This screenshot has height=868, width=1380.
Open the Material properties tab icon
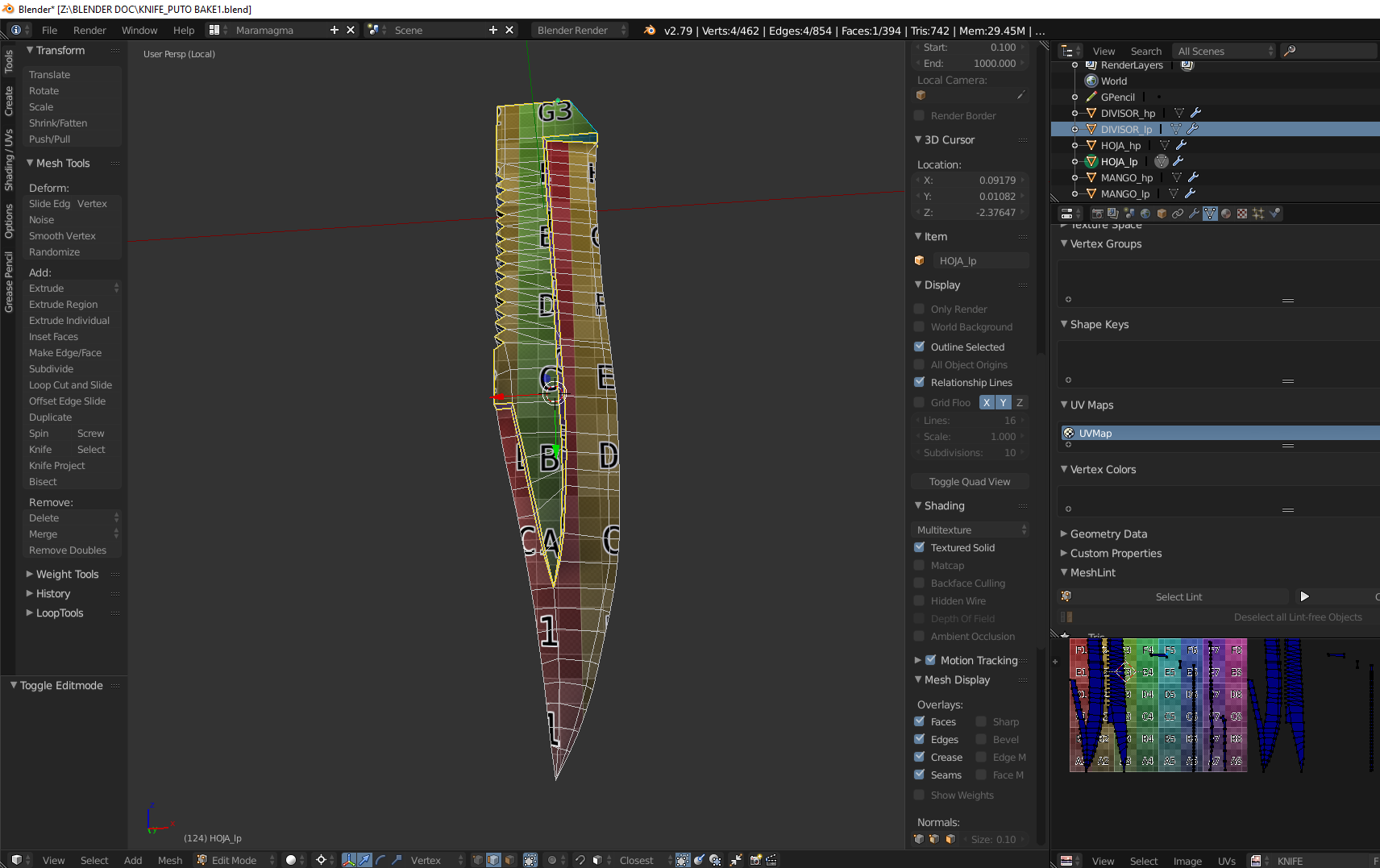coord(1226,214)
